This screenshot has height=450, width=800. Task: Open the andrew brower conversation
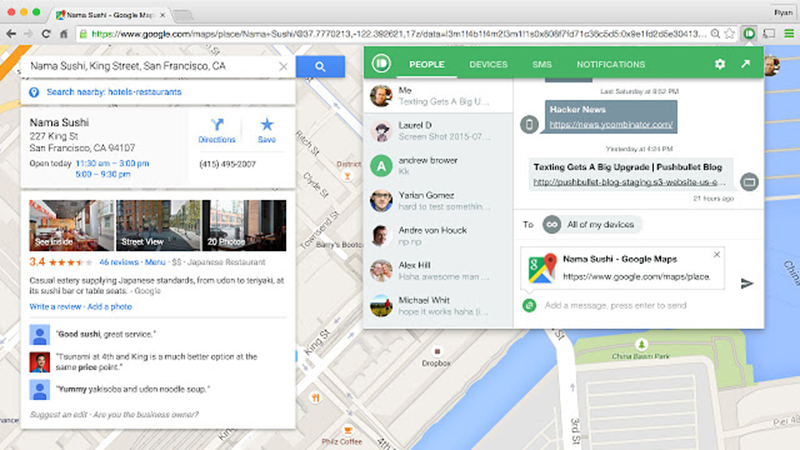click(438, 166)
